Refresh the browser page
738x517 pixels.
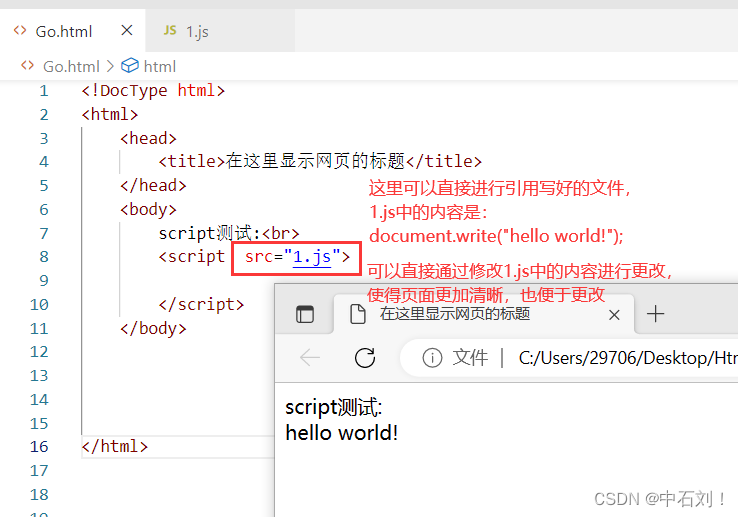[365, 358]
